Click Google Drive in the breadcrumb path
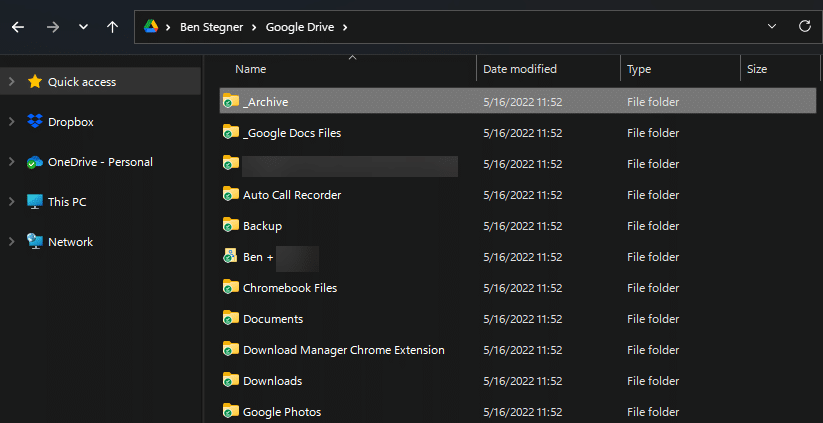 click(x=300, y=27)
